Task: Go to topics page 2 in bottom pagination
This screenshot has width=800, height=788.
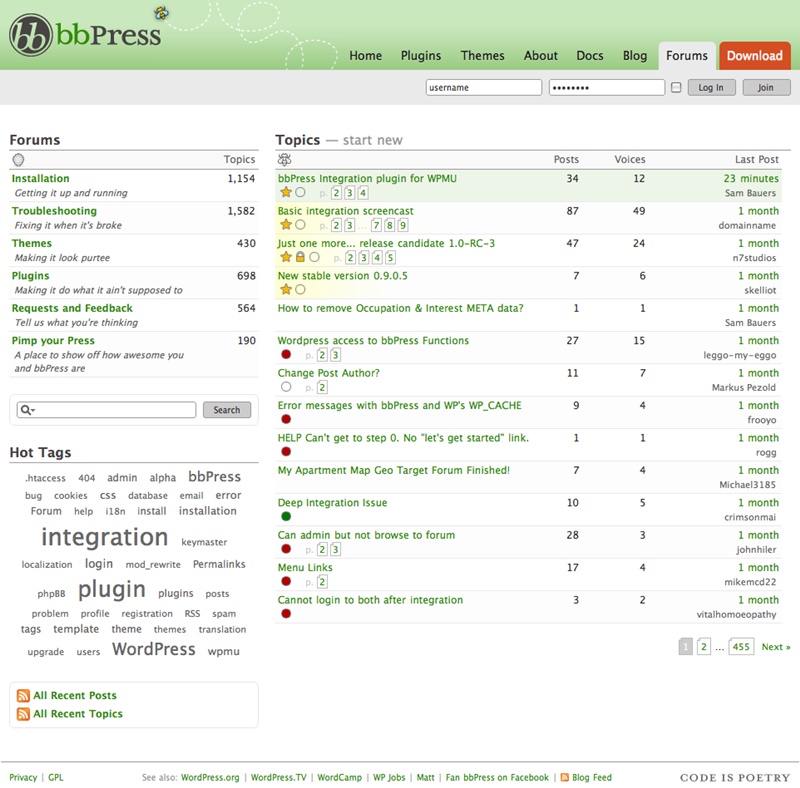Action: 704,647
